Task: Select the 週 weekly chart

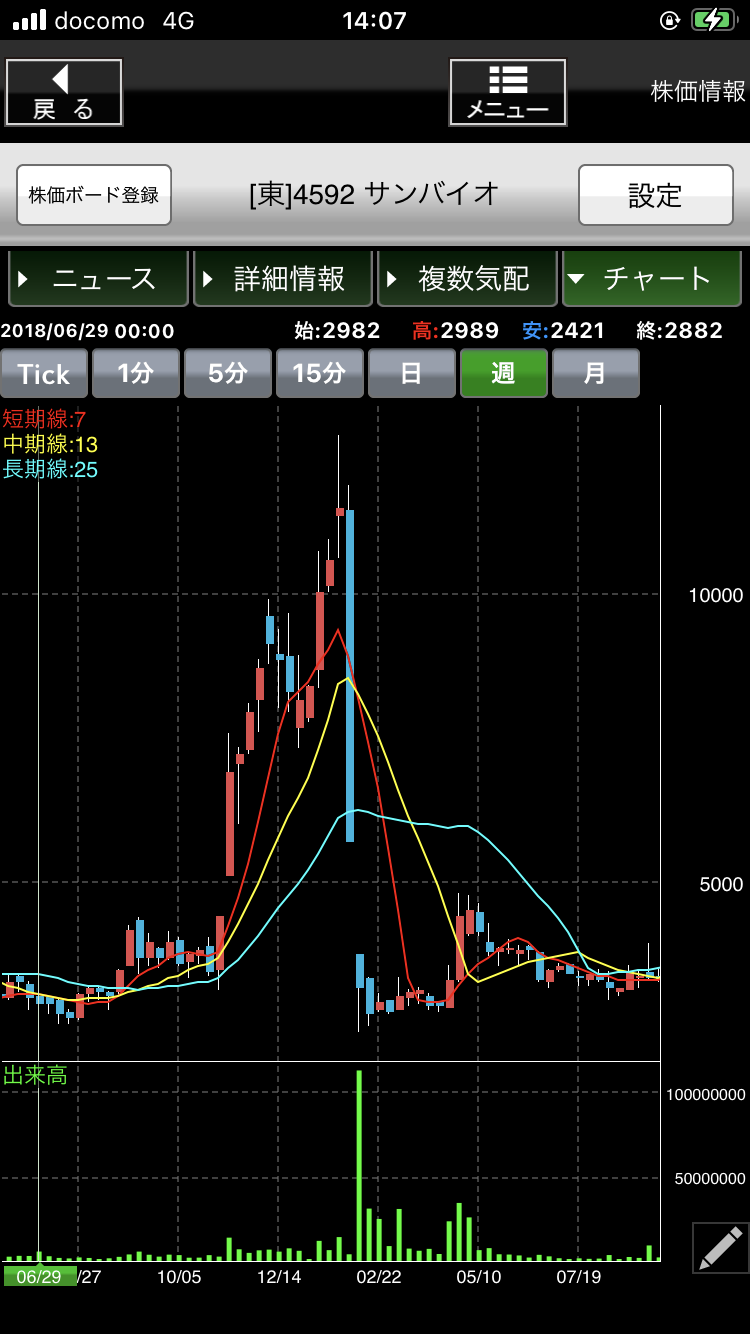Action: click(503, 374)
